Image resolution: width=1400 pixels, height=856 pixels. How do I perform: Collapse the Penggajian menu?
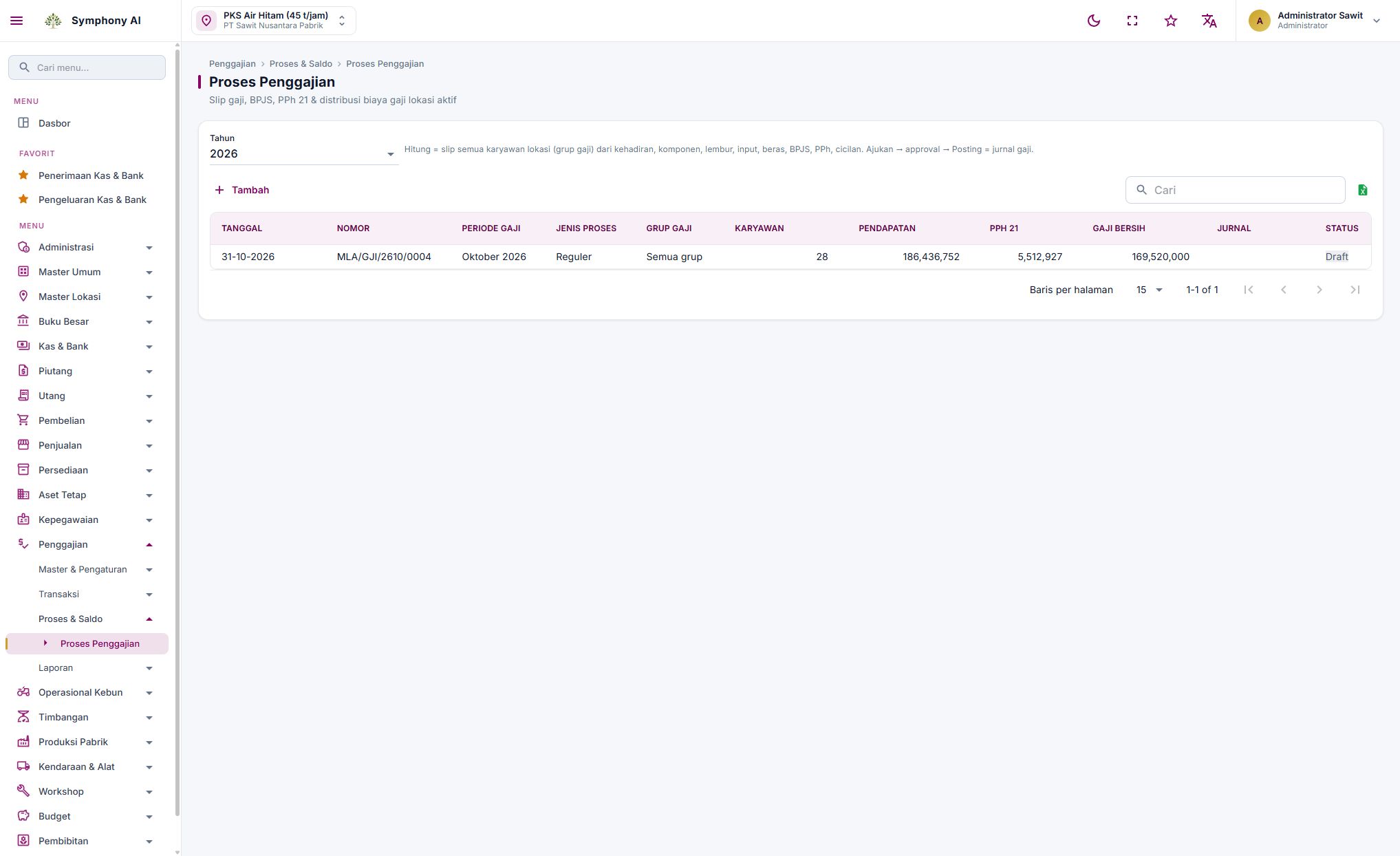point(87,544)
